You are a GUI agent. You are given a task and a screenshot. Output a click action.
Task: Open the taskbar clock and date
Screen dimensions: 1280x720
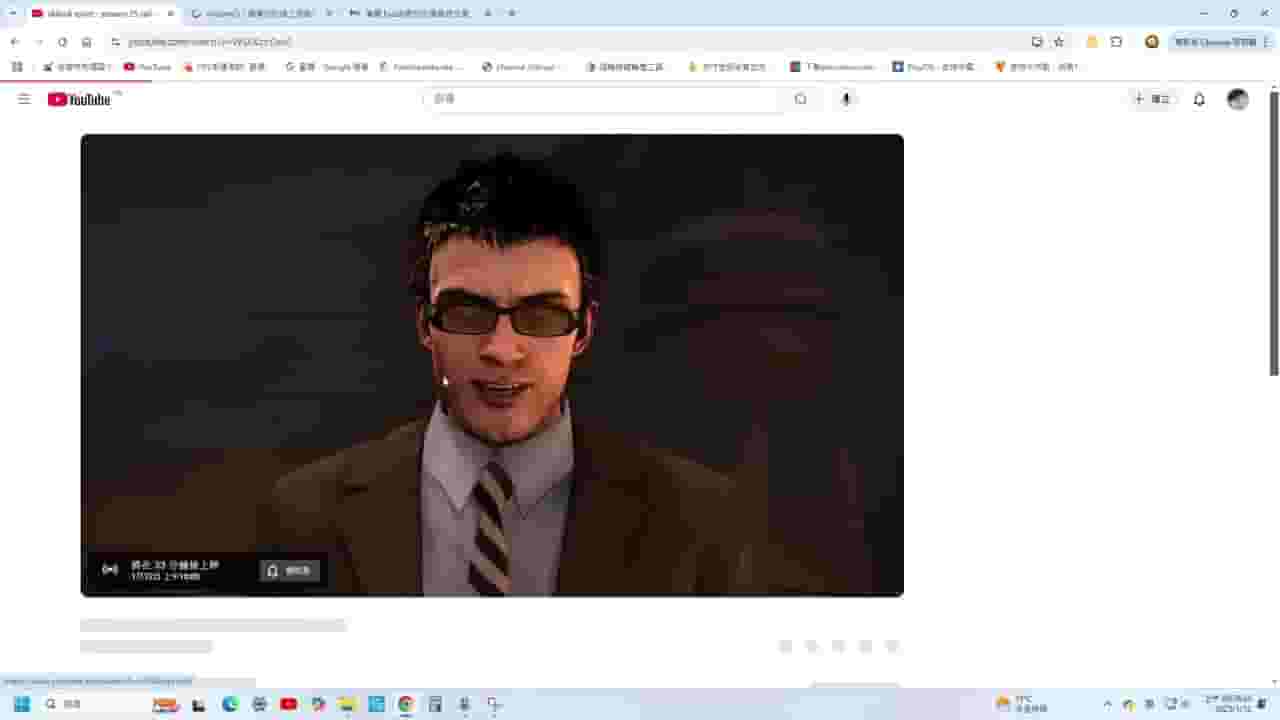tap(1228, 704)
